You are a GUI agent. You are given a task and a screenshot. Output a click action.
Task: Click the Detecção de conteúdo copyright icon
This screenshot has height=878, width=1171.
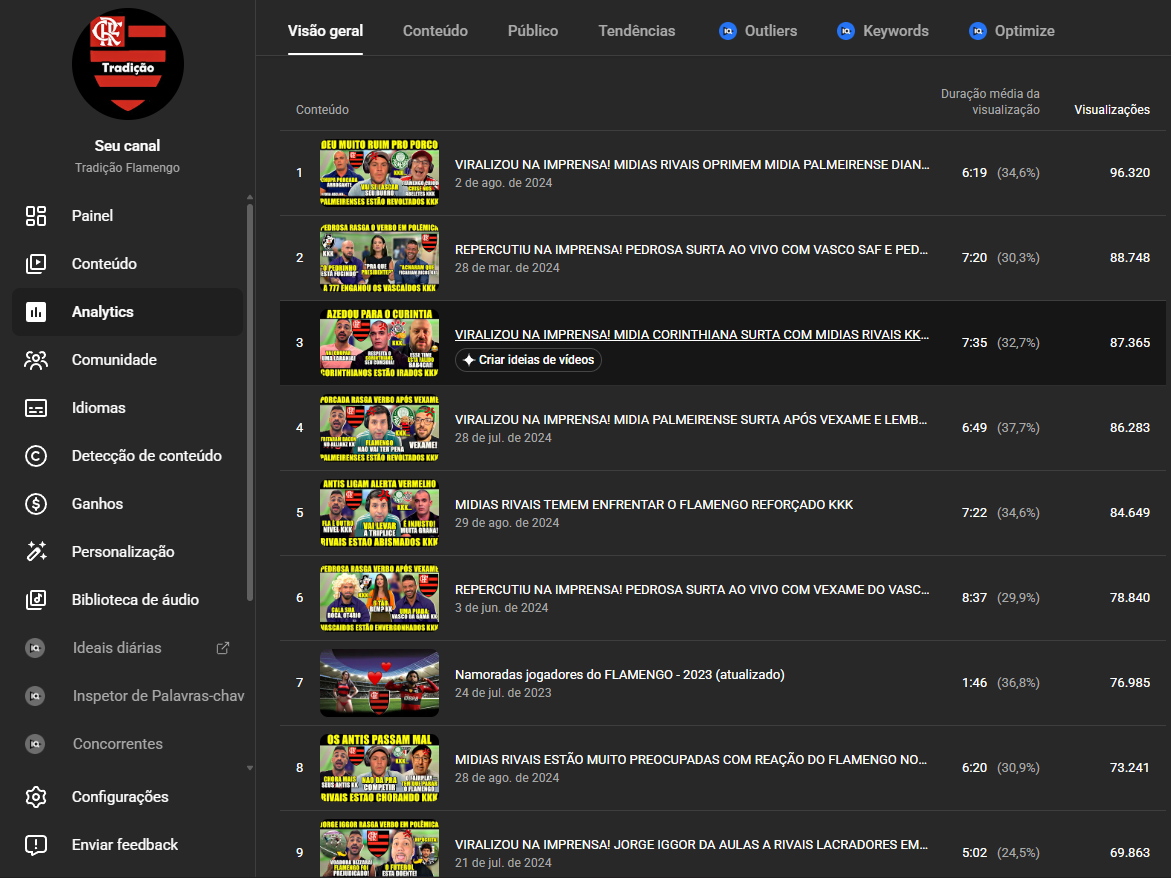coord(36,456)
